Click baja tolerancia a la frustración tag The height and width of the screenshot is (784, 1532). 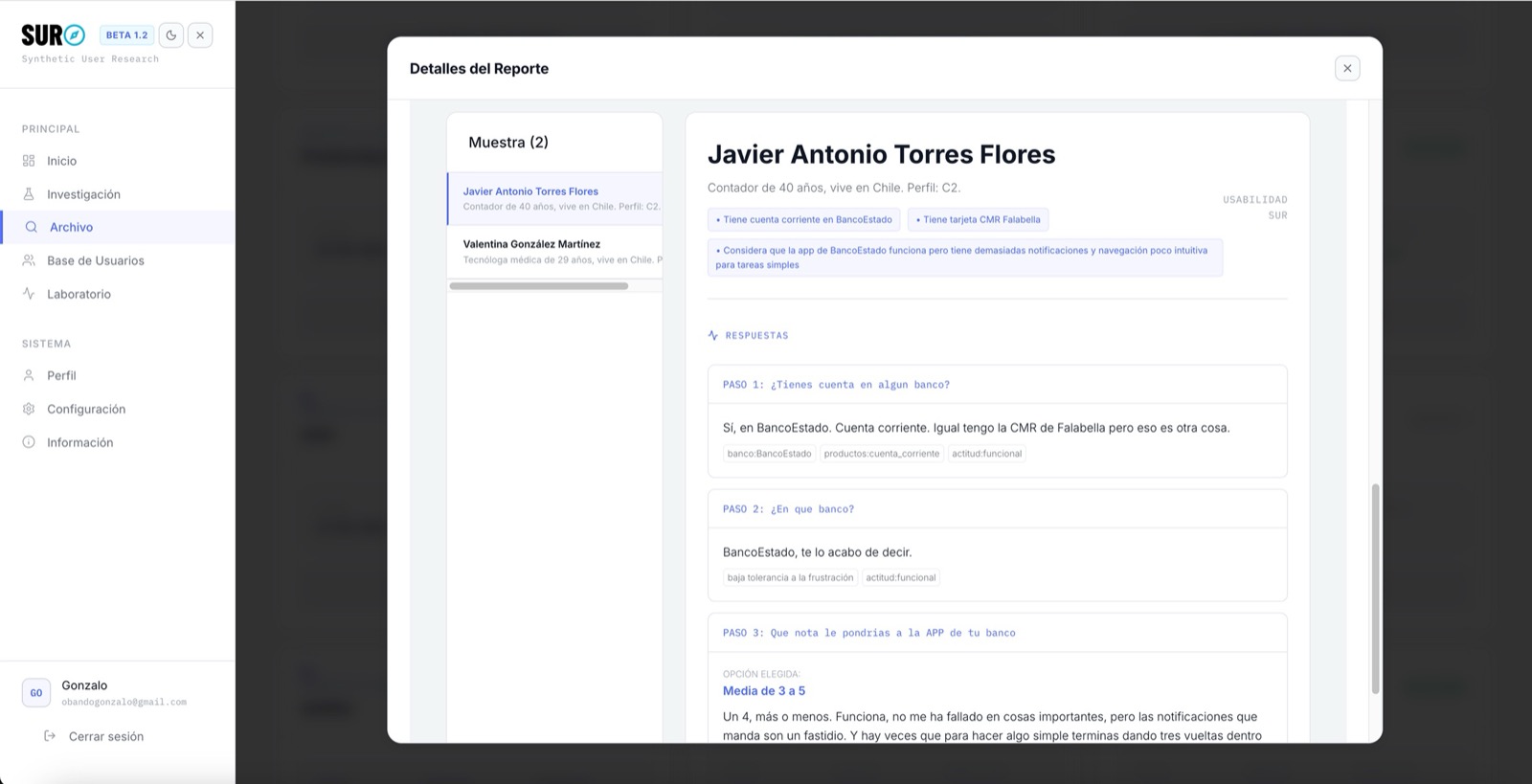(790, 578)
